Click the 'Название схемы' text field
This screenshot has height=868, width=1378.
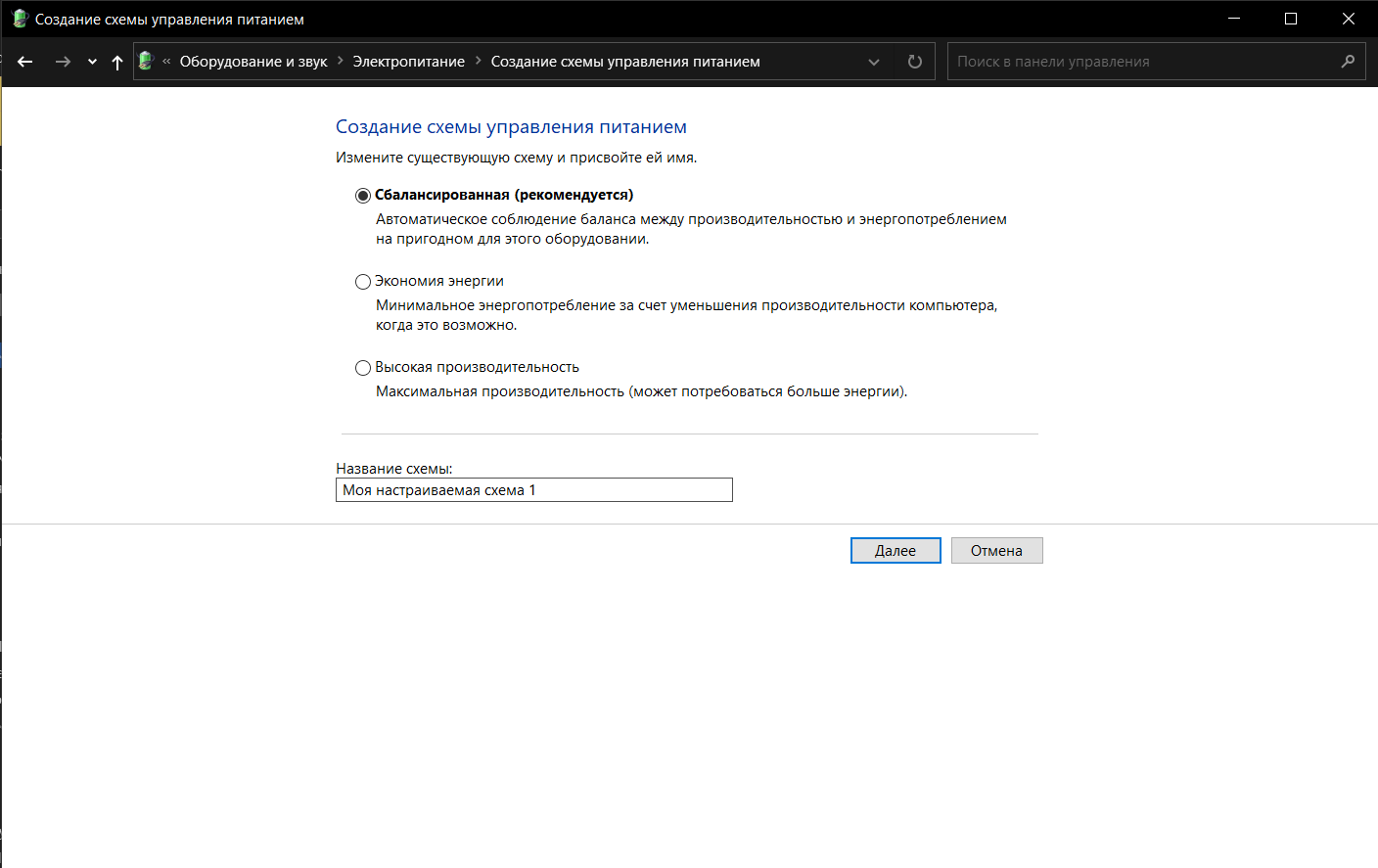(x=534, y=490)
